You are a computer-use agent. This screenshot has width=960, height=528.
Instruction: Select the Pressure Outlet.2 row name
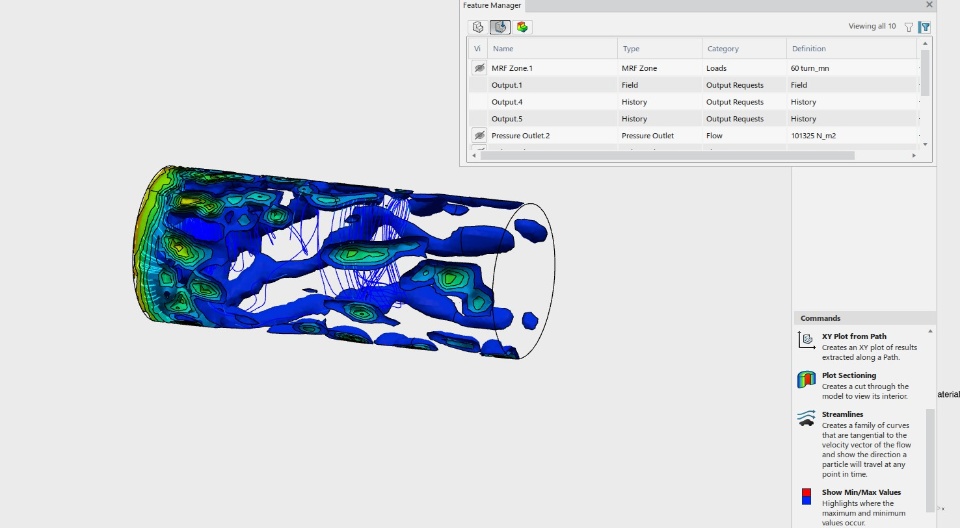point(520,135)
